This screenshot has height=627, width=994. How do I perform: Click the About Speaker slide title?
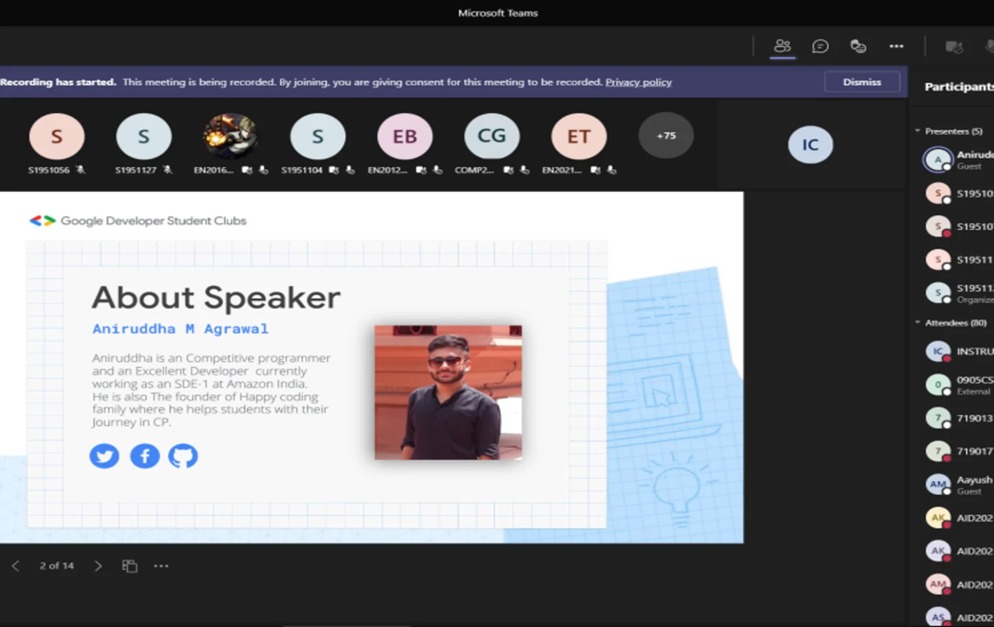click(x=216, y=297)
